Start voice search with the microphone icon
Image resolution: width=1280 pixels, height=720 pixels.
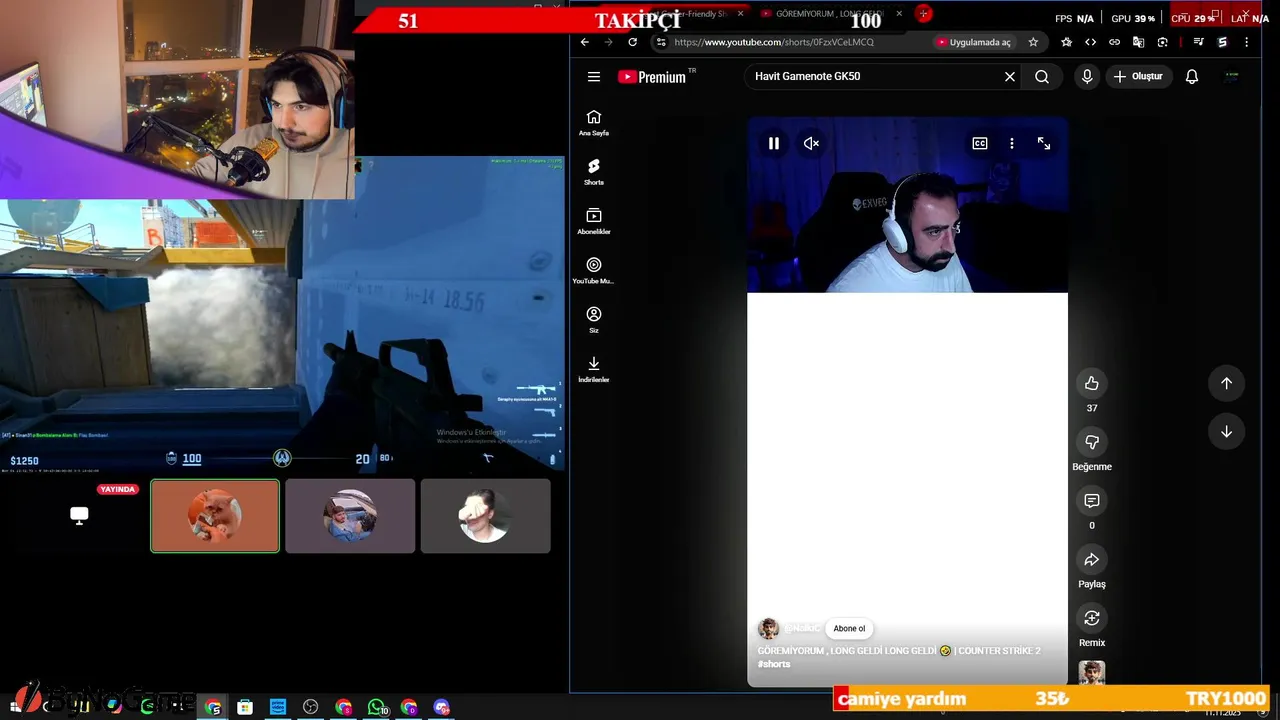pos(1087,77)
